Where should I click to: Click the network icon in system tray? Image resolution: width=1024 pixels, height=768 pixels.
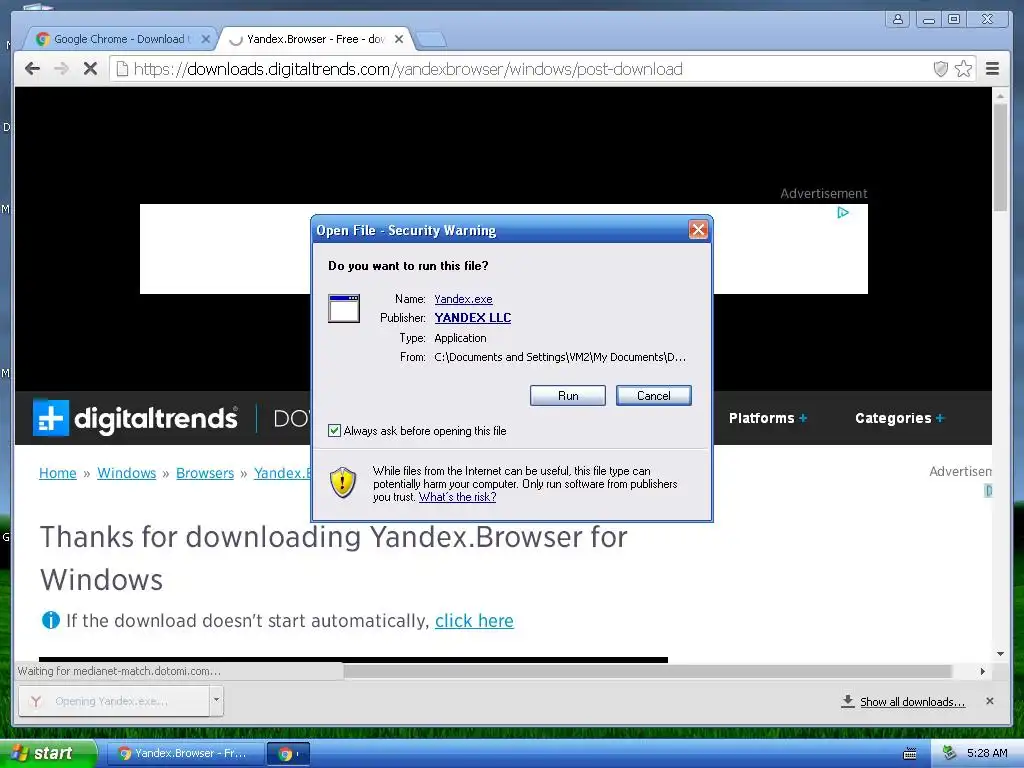950,753
